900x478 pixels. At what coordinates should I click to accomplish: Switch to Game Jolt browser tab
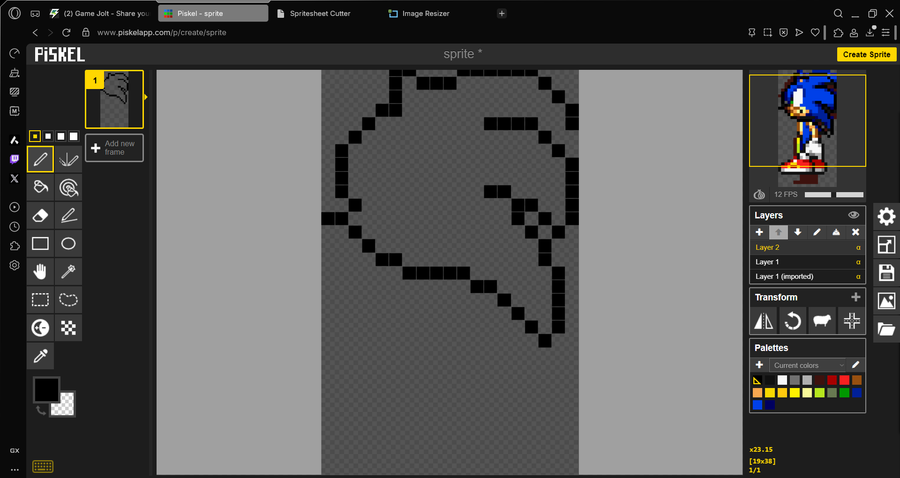[100, 13]
